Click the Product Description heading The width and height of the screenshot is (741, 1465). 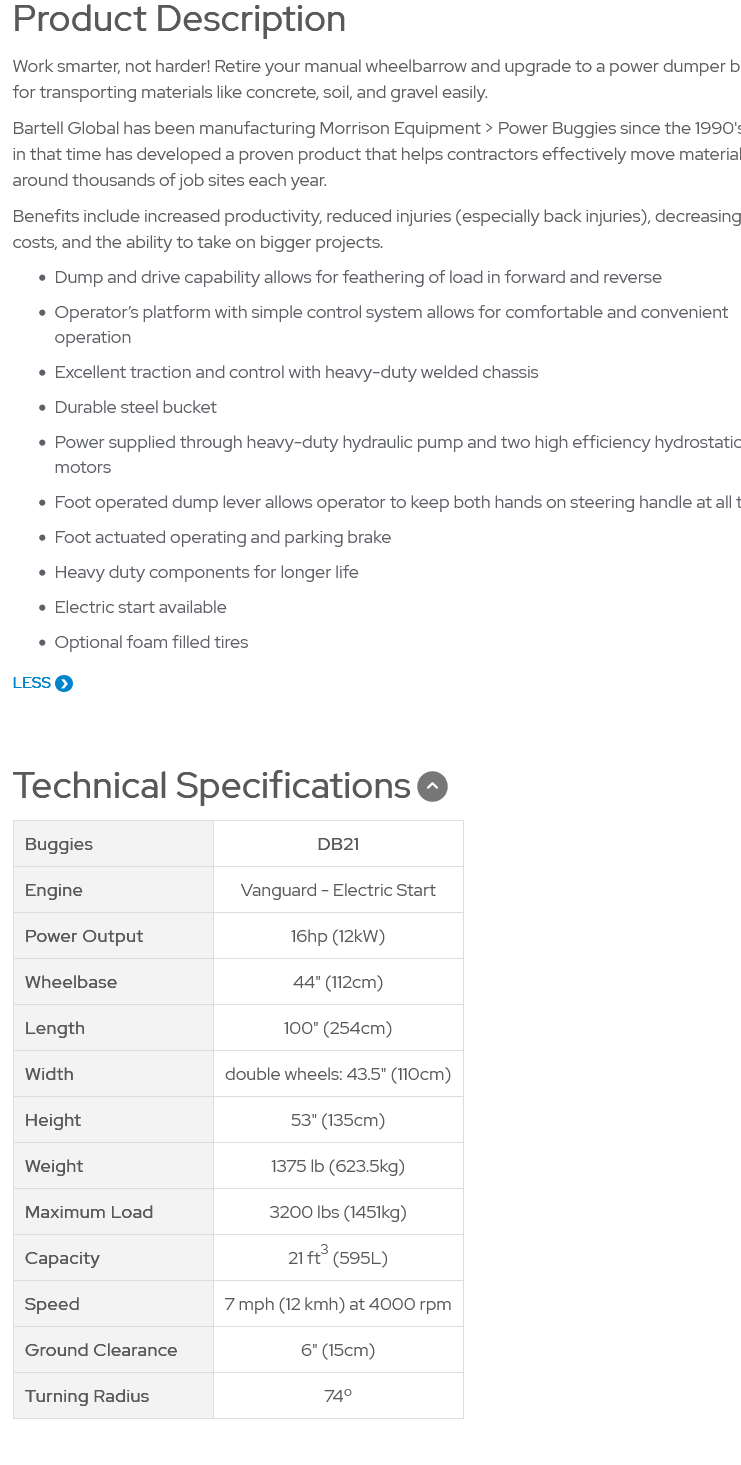coord(179,19)
